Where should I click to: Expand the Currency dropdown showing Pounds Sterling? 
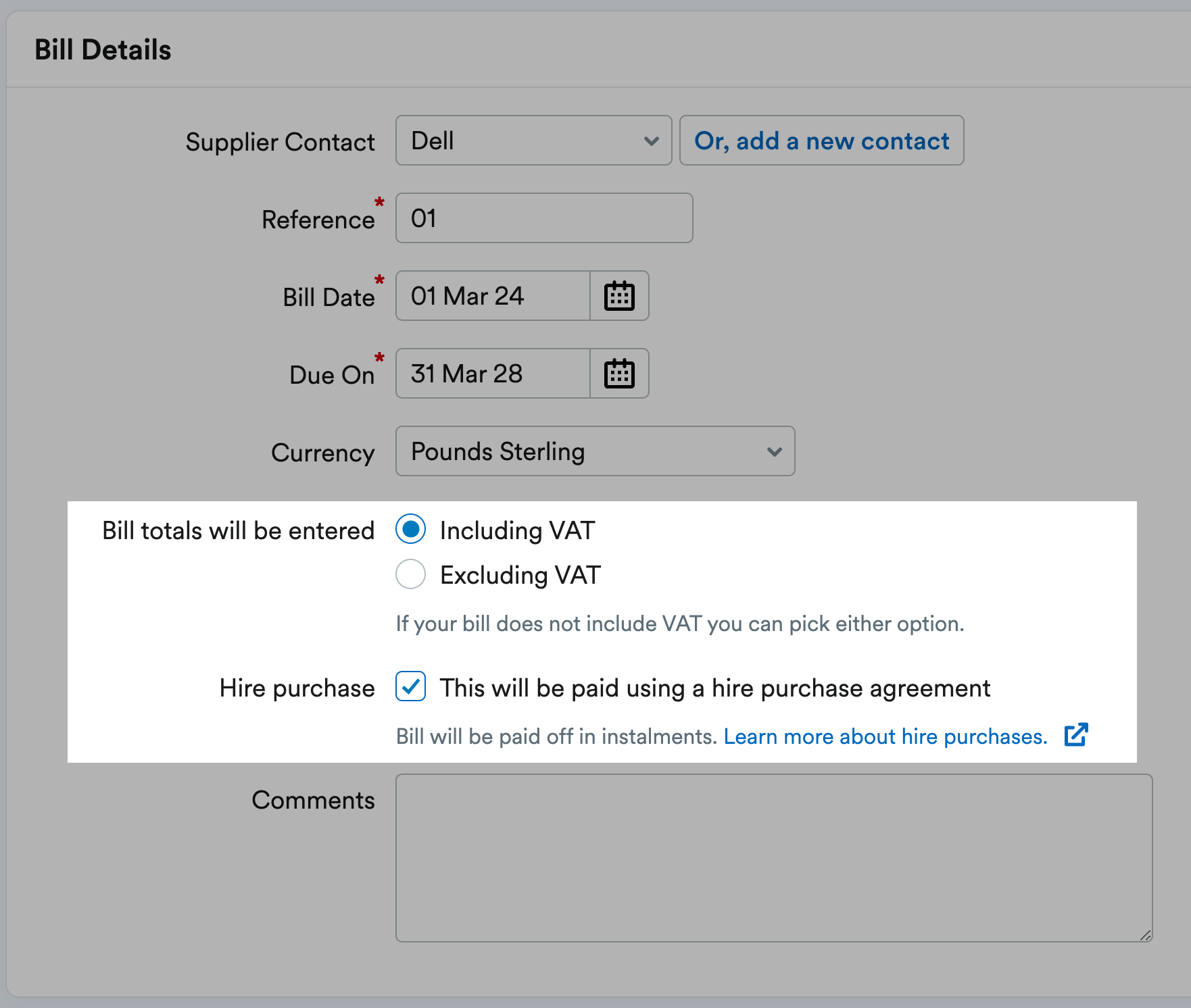pyautogui.click(x=595, y=451)
